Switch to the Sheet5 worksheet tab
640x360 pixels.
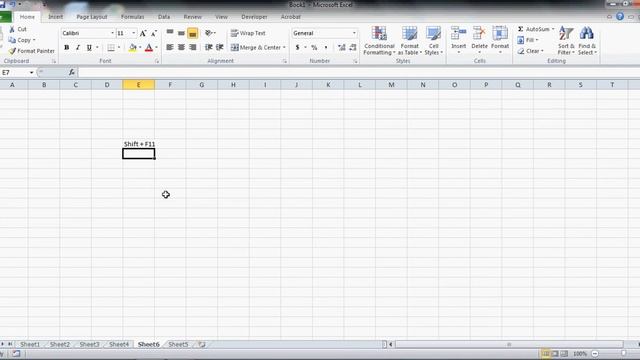(x=178, y=344)
